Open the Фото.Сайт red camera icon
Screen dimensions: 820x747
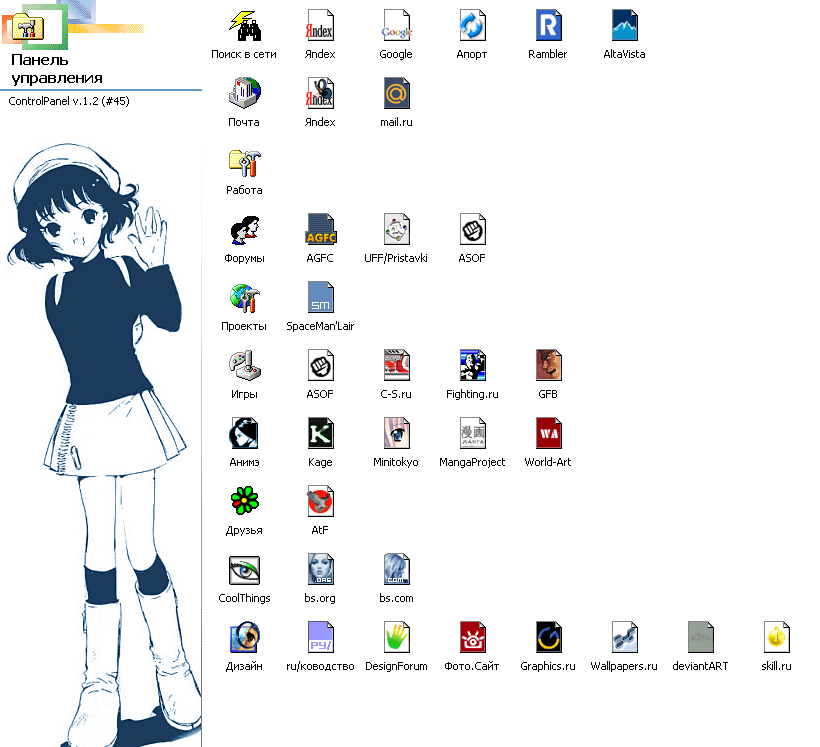(472, 638)
